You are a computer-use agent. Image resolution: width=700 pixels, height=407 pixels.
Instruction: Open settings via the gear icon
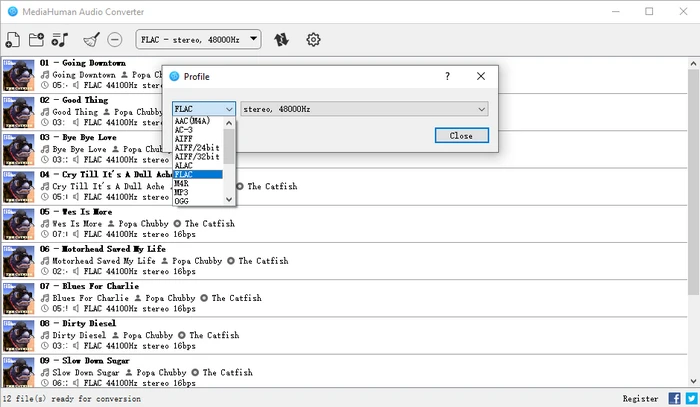[314, 40]
